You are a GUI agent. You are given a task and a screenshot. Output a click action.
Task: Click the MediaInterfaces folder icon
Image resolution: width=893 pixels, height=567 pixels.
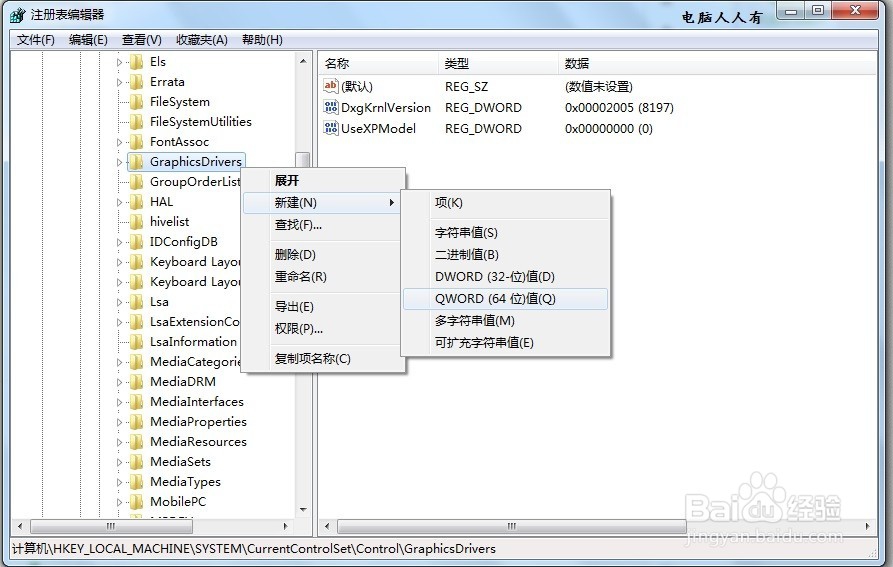[136, 402]
